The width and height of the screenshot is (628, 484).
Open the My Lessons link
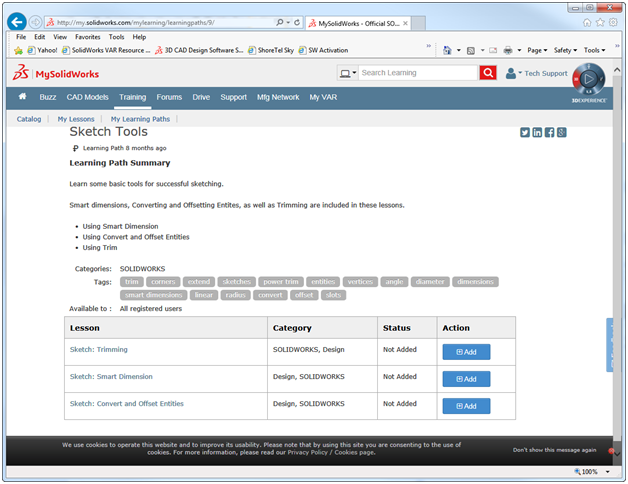pos(76,119)
